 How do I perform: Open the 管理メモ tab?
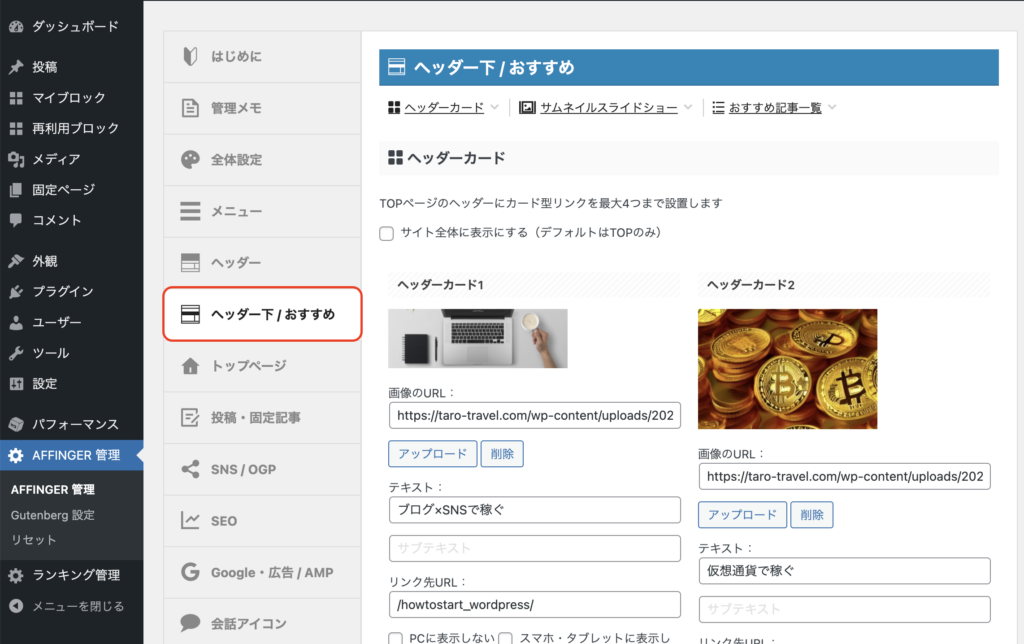point(263,108)
